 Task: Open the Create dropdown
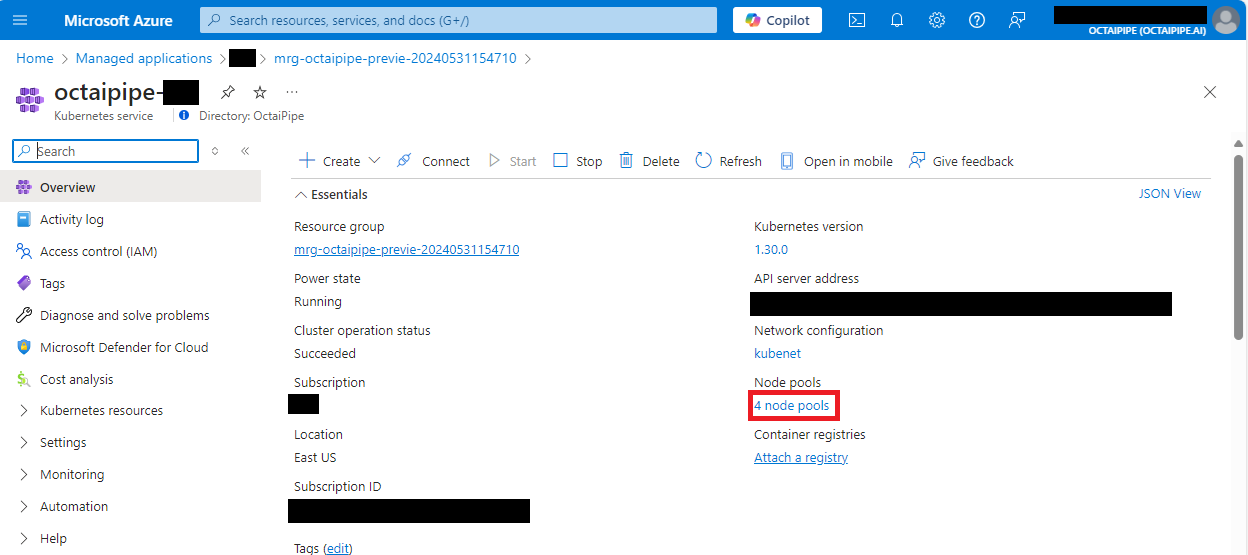pyautogui.click(x=340, y=161)
